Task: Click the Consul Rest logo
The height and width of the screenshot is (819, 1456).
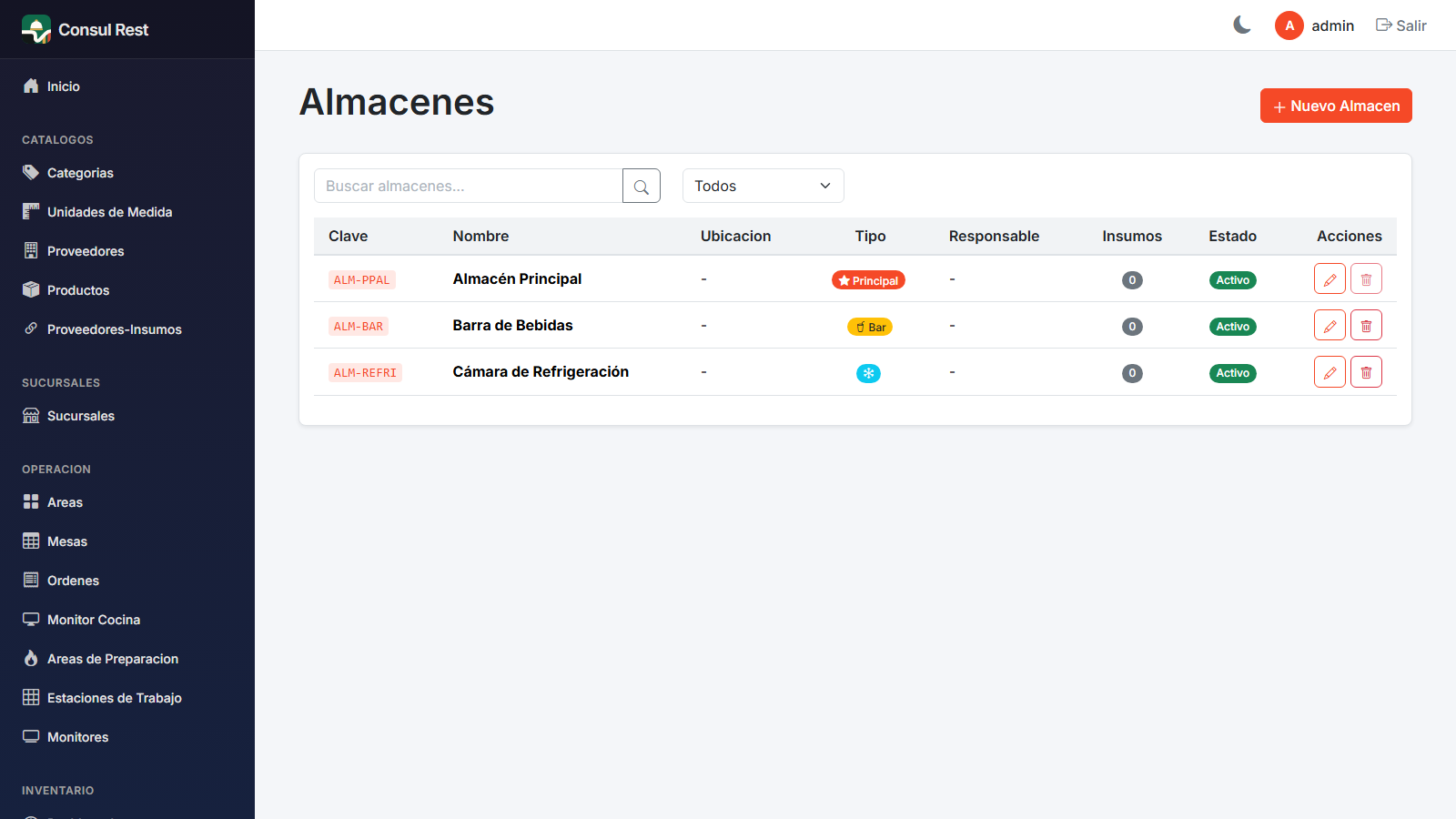Action: pyautogui.click(x=36, y=29)
